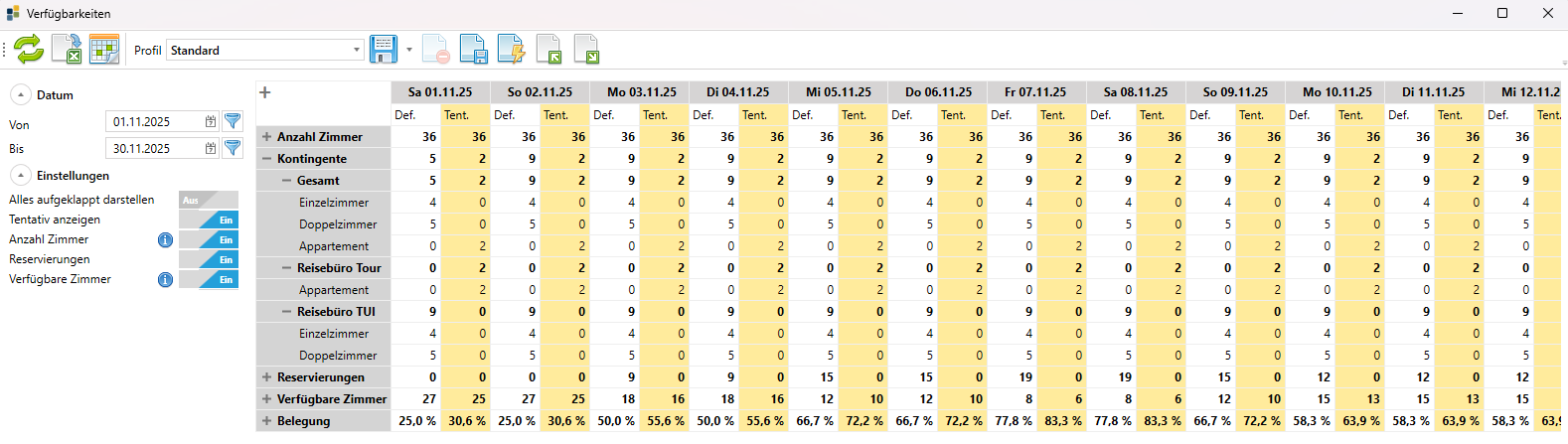Screen dimensions: 1568x444
Task: Click the Def. subheader under Sa 01.11.25
Action: point(415,115)
